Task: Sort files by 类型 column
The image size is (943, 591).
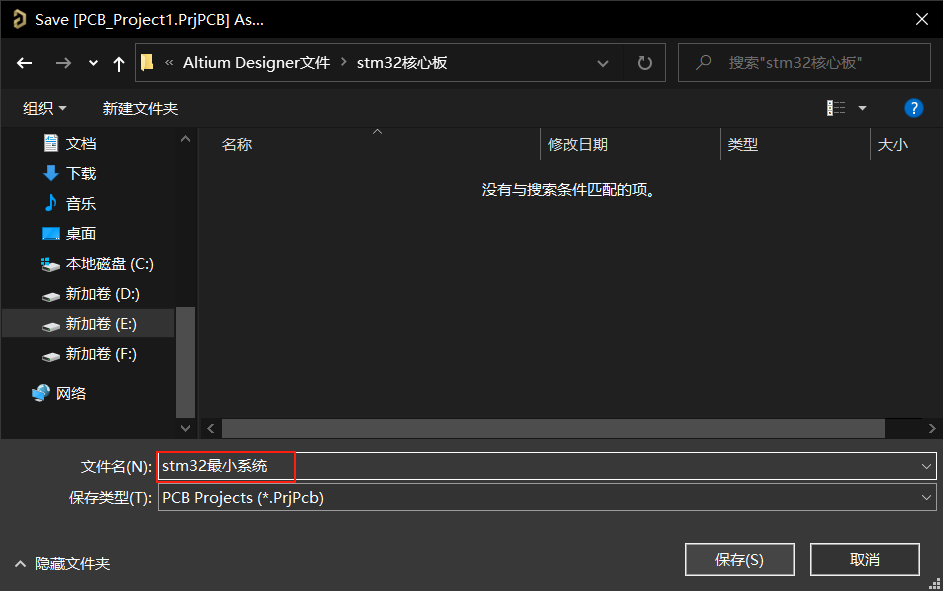Action: [x=743, y=145]
